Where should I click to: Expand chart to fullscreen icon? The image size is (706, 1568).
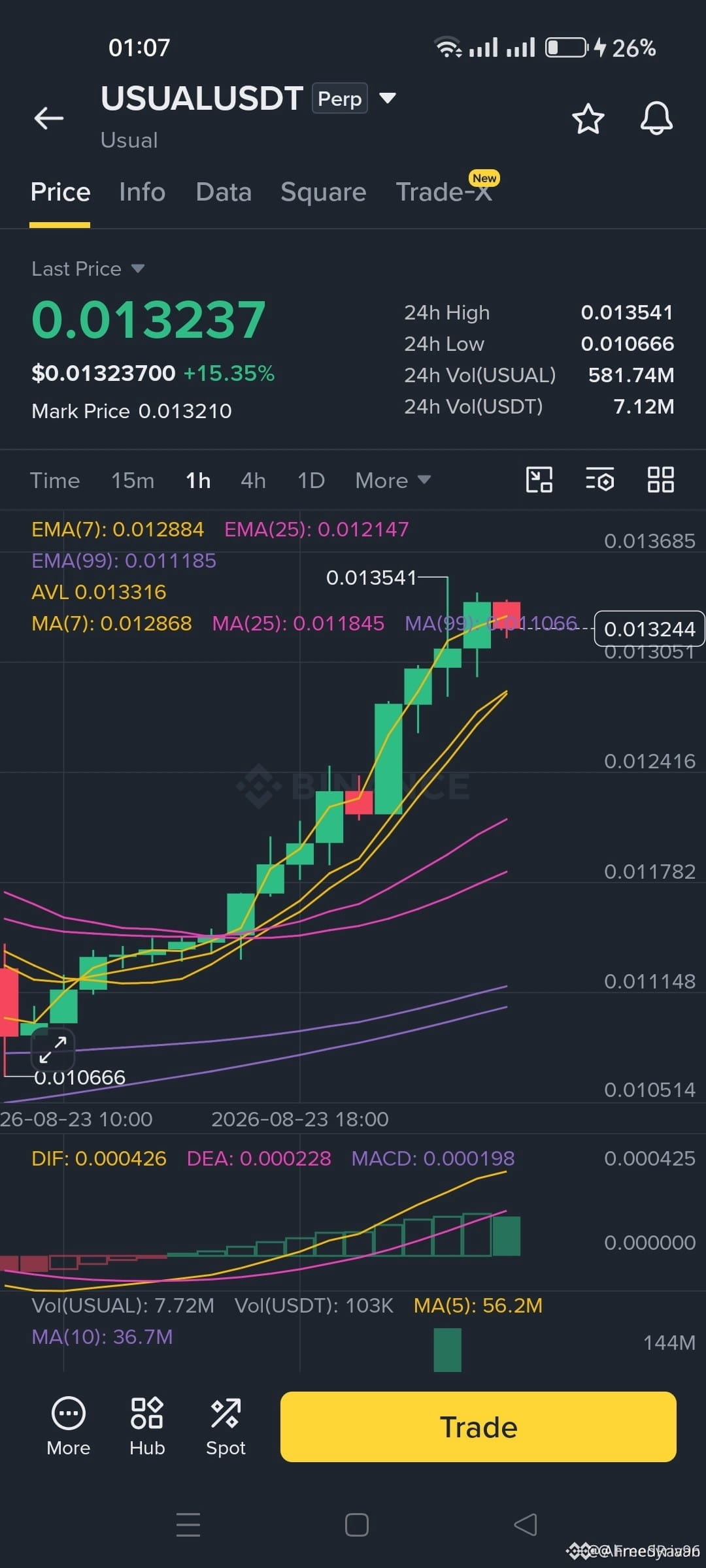click(x=53, y=1050)
